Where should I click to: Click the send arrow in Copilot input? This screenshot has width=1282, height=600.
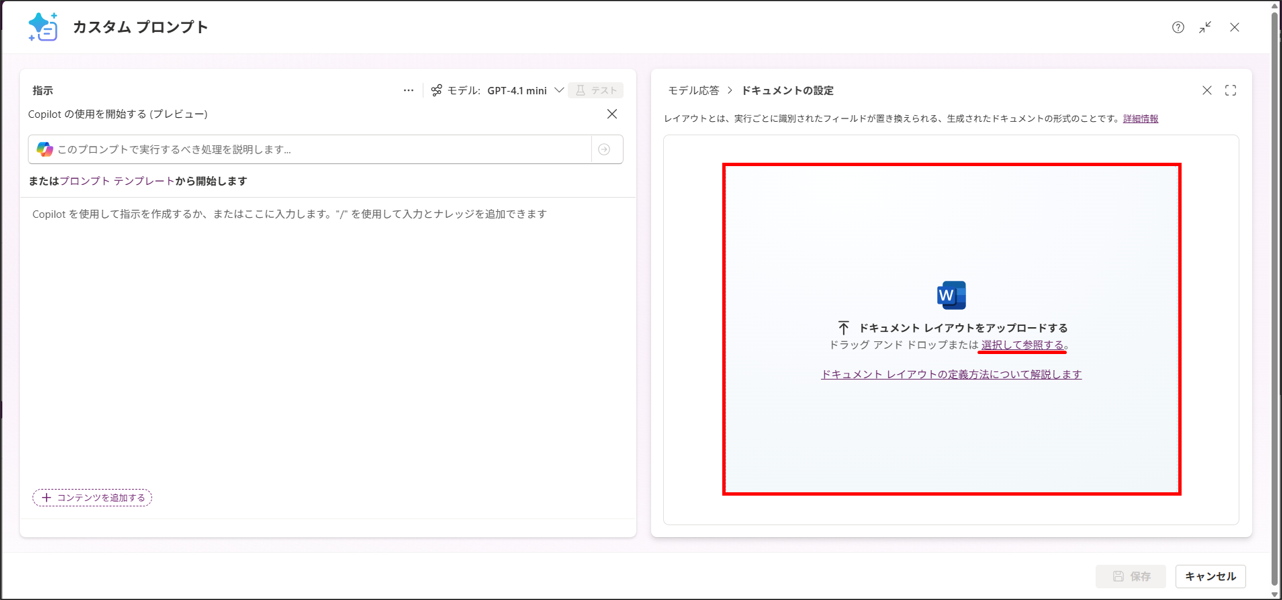(604, 150)
